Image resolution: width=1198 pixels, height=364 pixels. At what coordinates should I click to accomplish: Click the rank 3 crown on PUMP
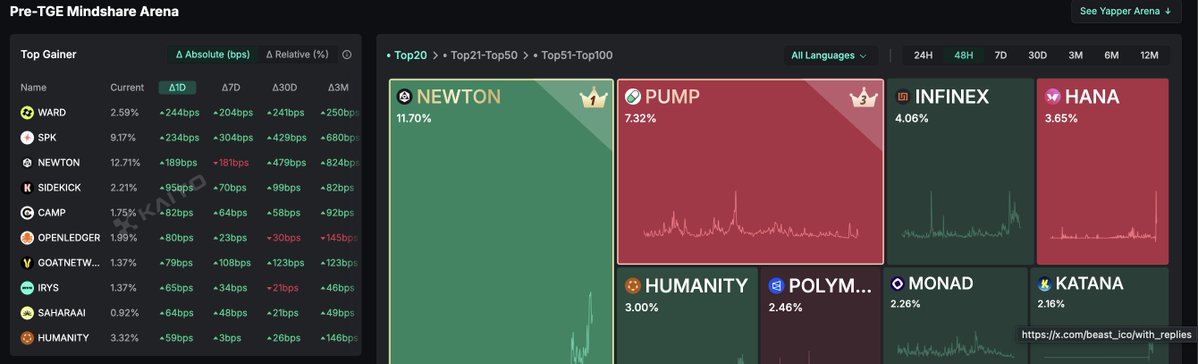coord(863,98)
